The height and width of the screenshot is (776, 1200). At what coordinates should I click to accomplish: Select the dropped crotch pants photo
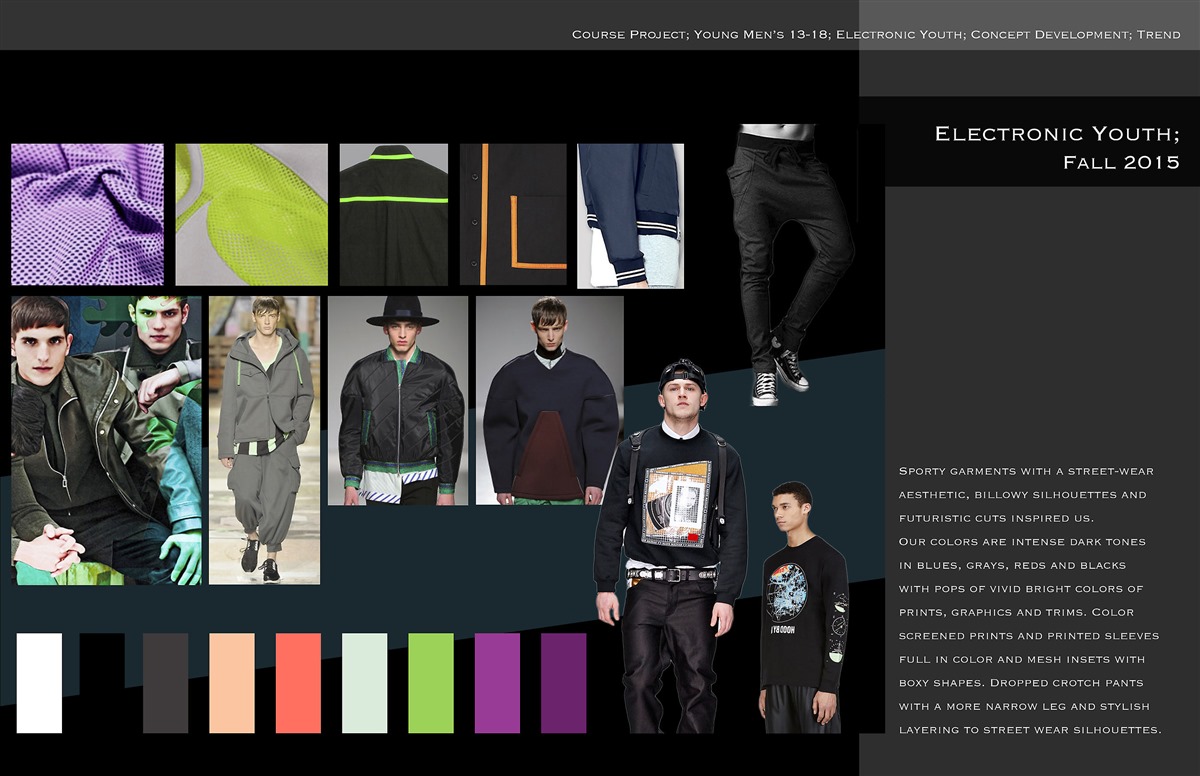(x=792, y=264)
